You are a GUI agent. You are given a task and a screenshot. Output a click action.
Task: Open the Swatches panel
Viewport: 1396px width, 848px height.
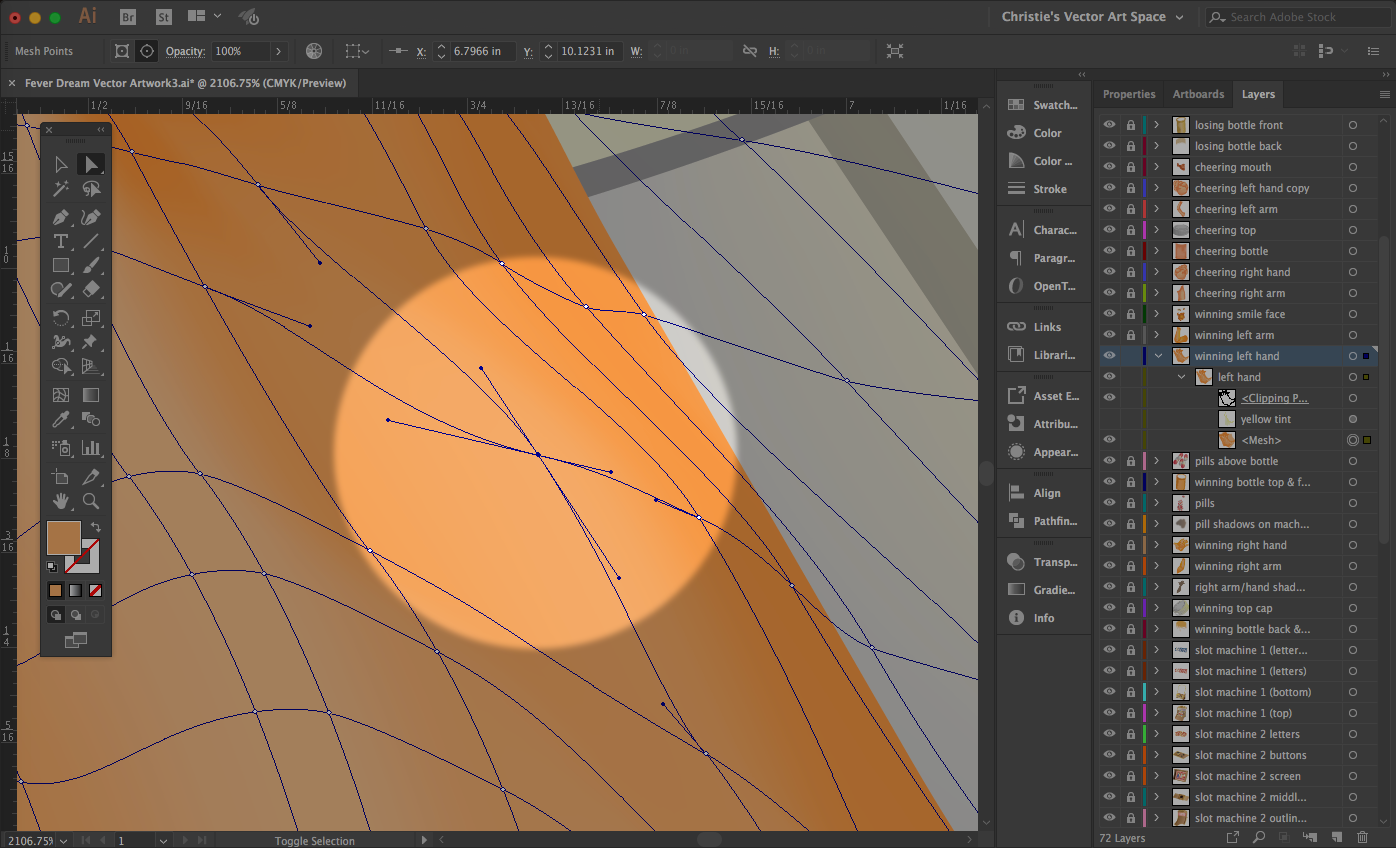coord(1042,105)
